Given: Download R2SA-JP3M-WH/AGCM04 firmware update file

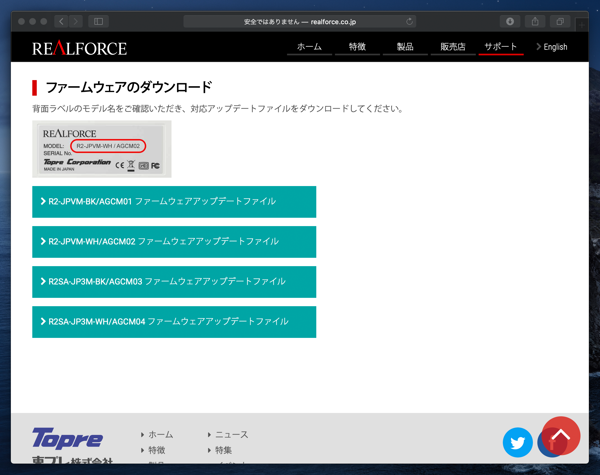Looking at the screenshot, I should (174, 322).
